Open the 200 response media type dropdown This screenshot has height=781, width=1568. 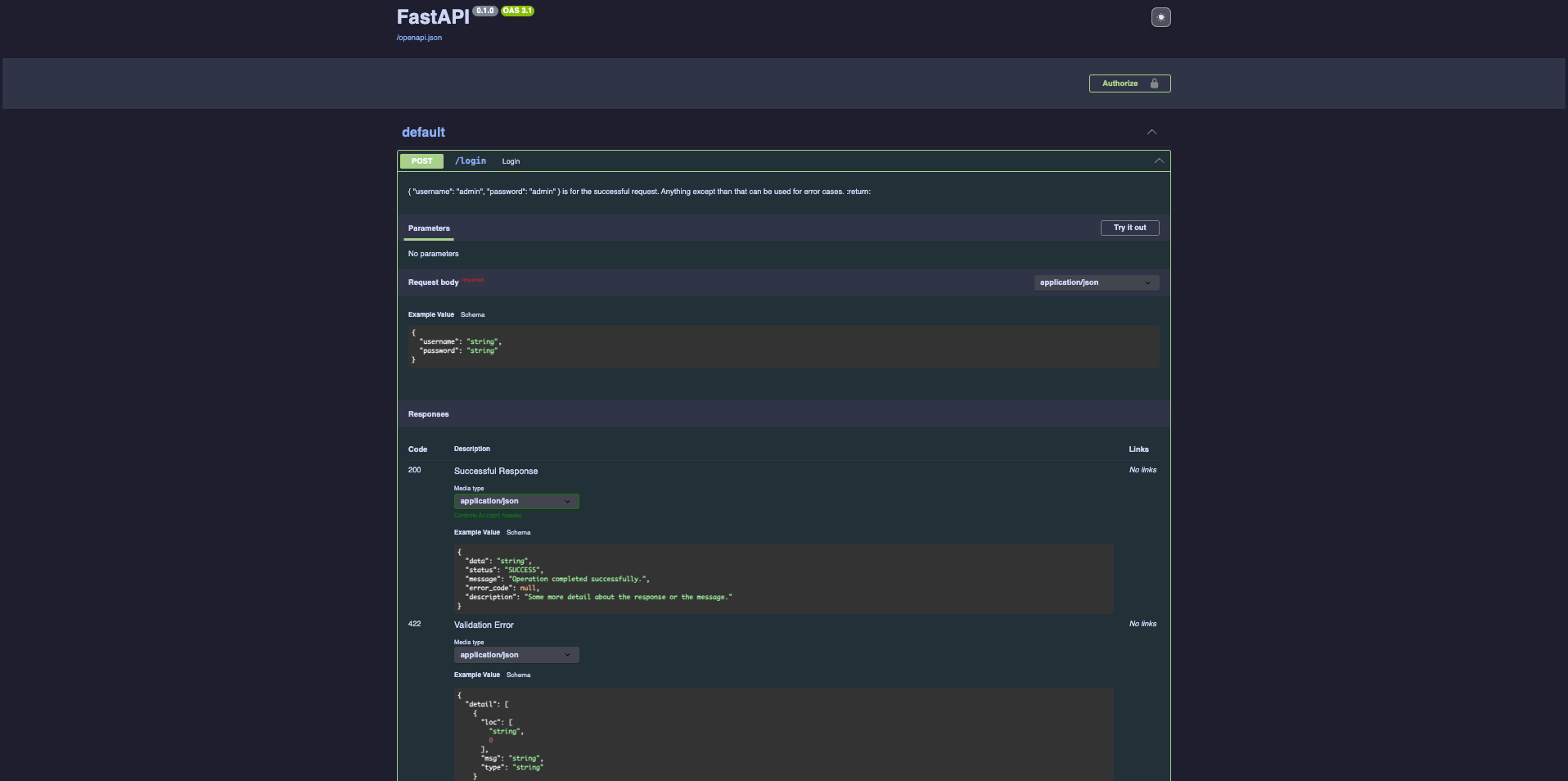pyautogui.click(x=516, y=500)
